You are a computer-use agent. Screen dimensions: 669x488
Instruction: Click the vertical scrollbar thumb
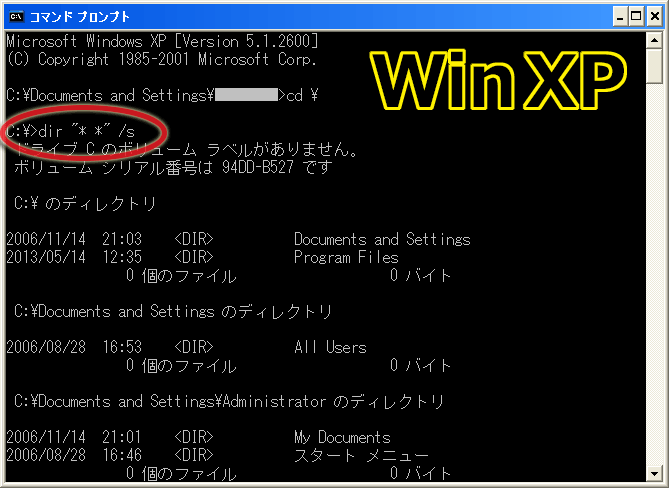tap(654, 67)
